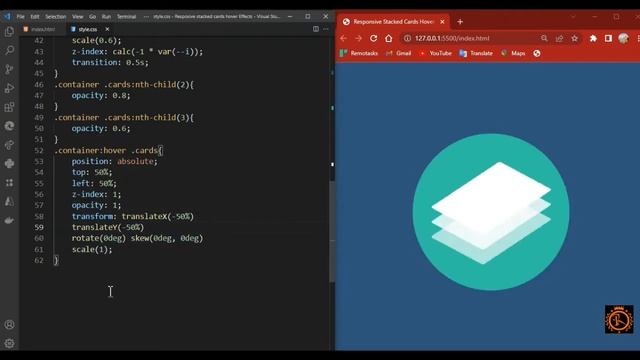640x360 pixels.
Task: Open the Extensions view
Action: [9, 107]
